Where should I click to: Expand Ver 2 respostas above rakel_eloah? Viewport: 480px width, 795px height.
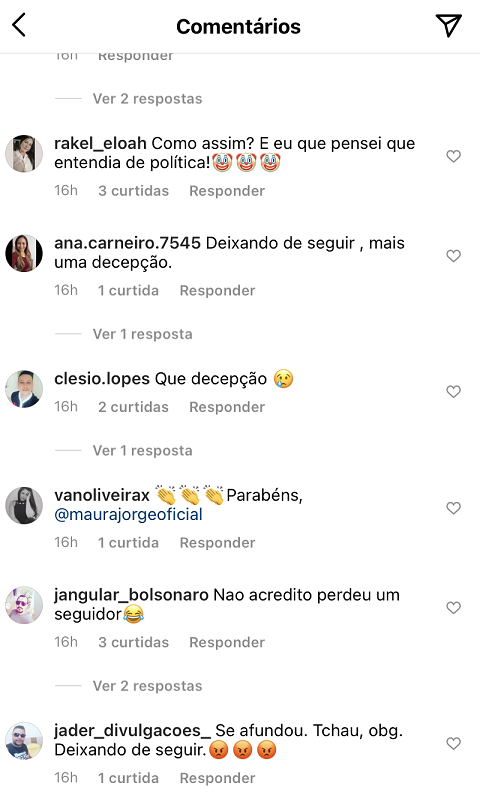147,99
